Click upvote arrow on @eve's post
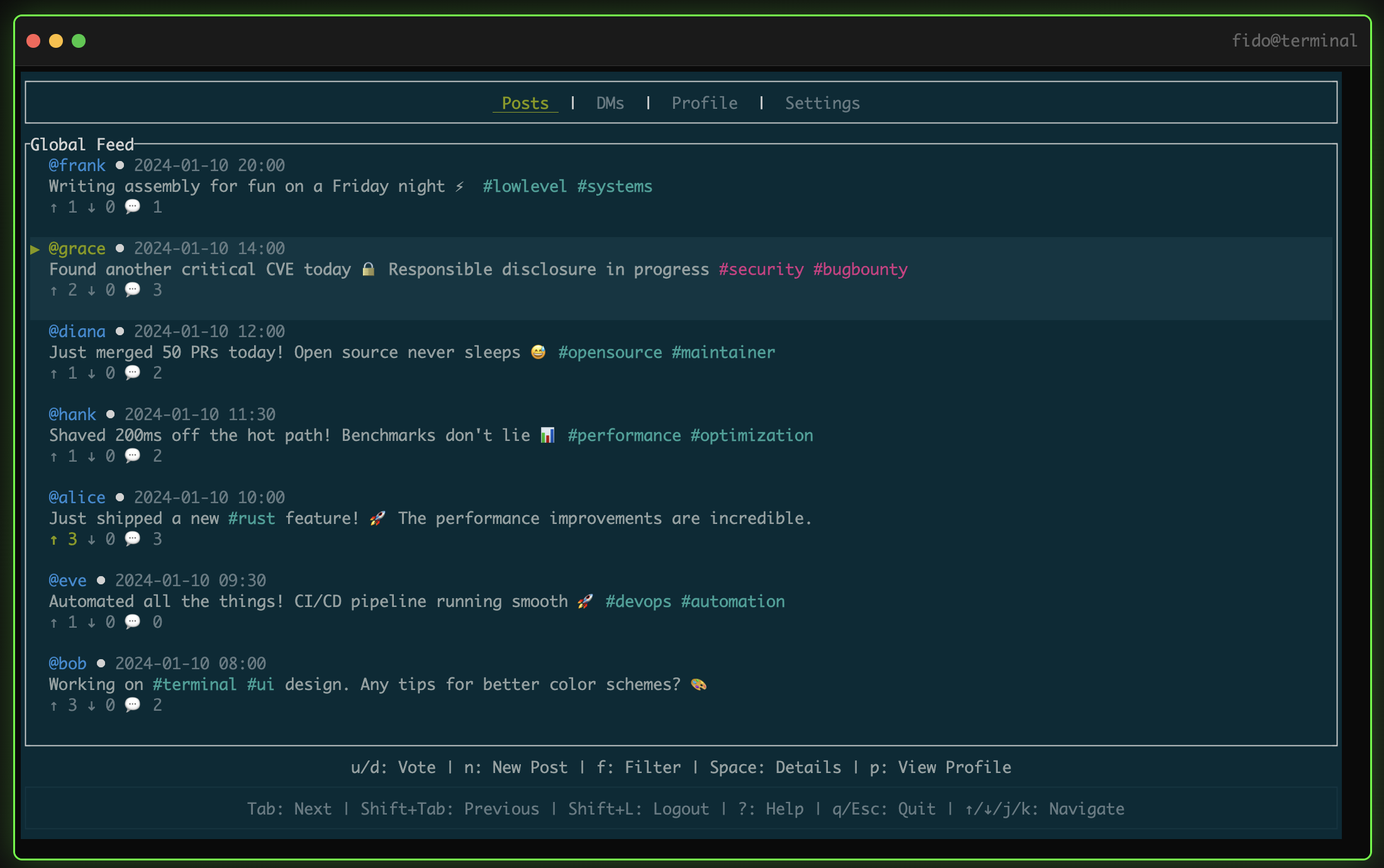This screenshot has height=868, width=1384. click(54, 622)
